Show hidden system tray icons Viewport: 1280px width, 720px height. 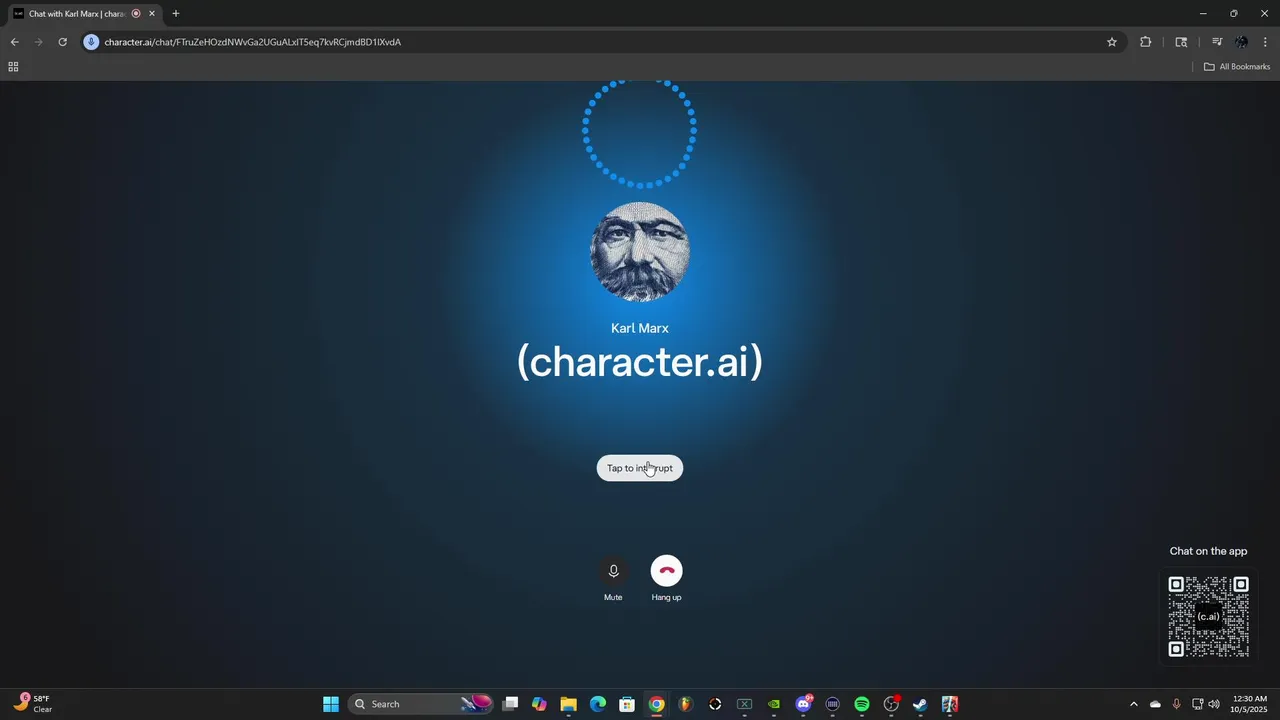tap(1133, 704)
